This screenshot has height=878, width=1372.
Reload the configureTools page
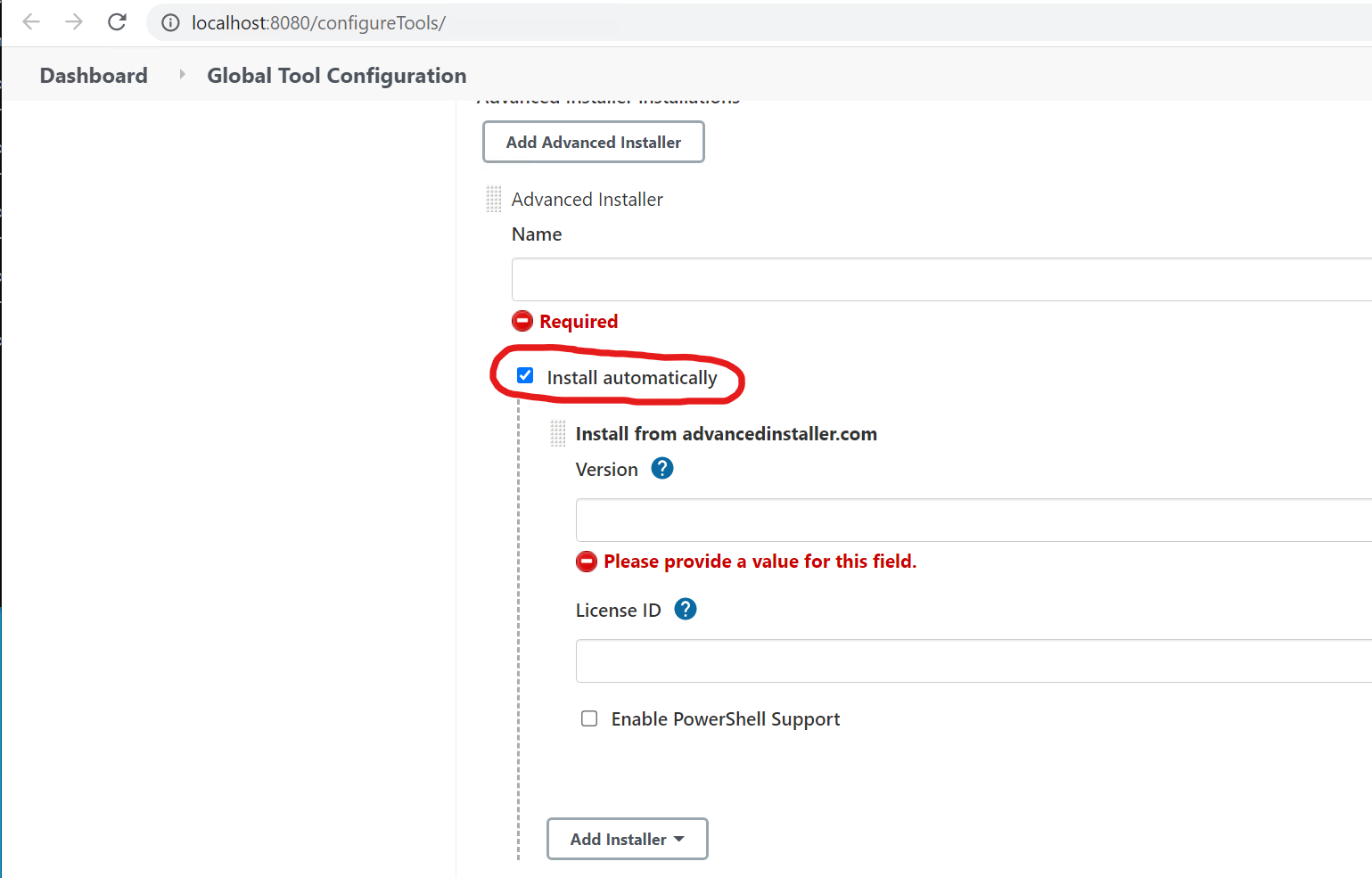point(117,22)
